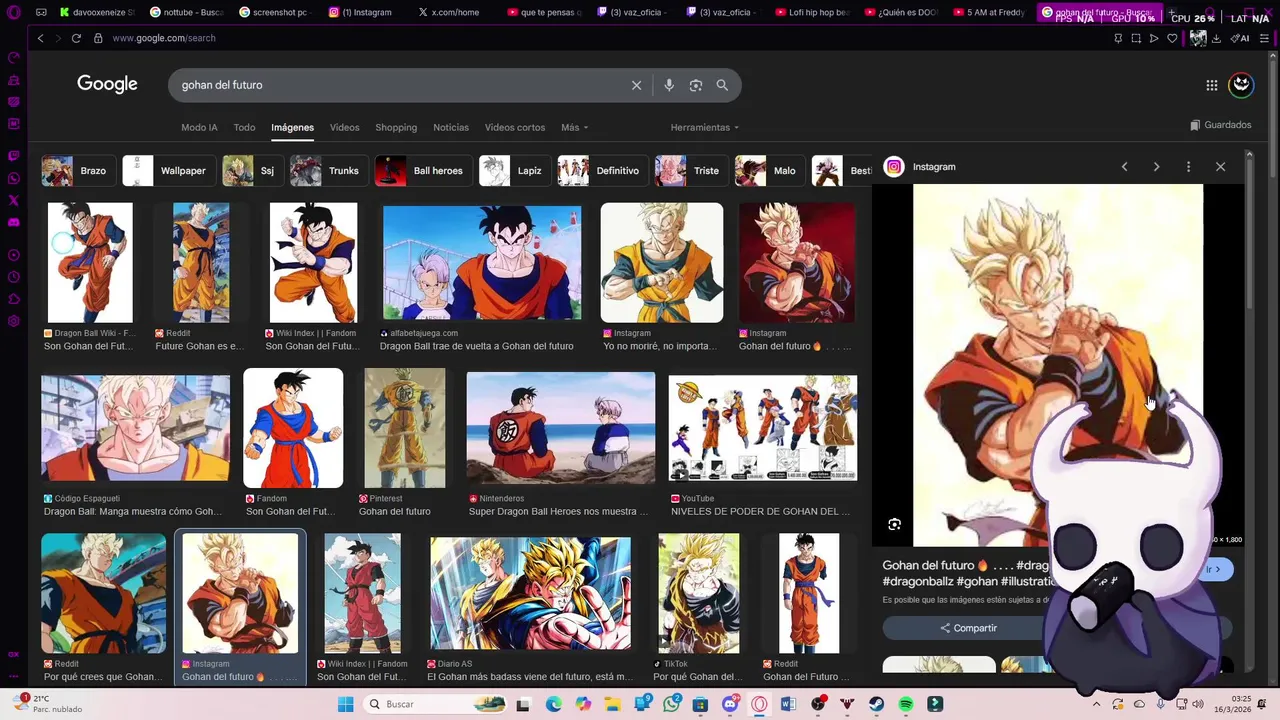Open Steam from the taskbar

(x=876, y=704)
